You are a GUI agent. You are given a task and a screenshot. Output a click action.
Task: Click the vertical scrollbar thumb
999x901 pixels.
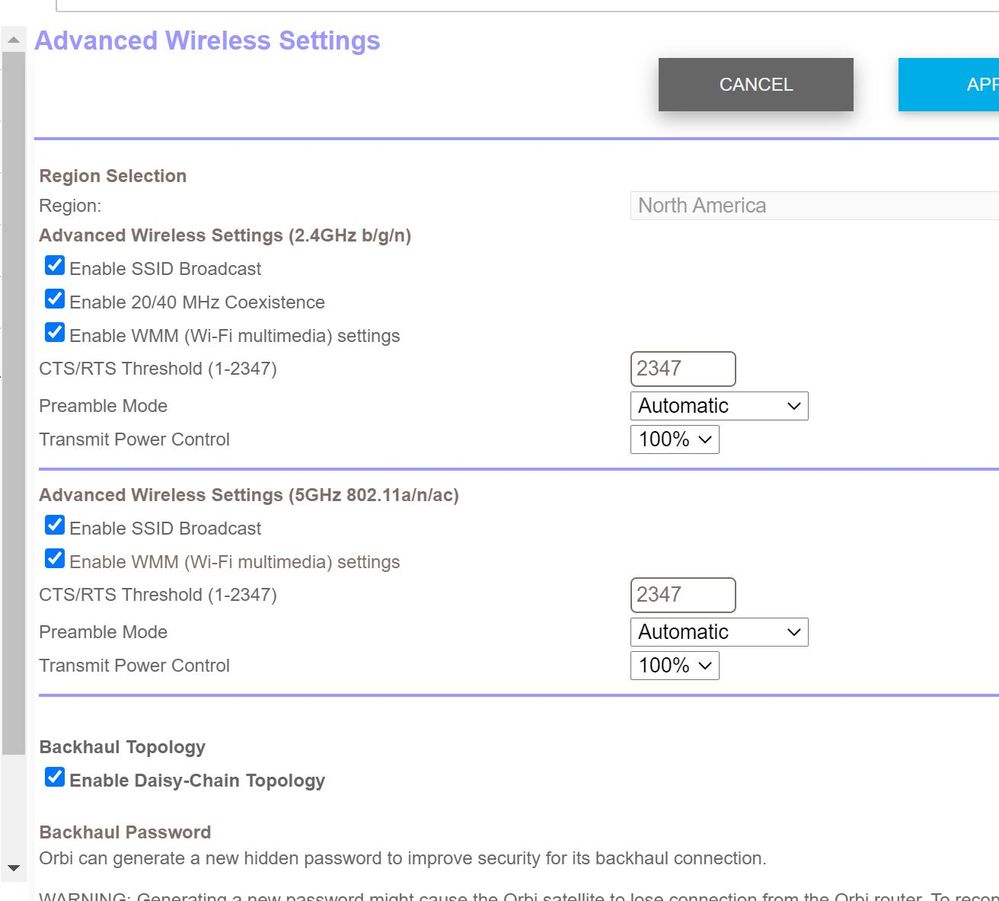pyautogui.click(x=14, y=400)
